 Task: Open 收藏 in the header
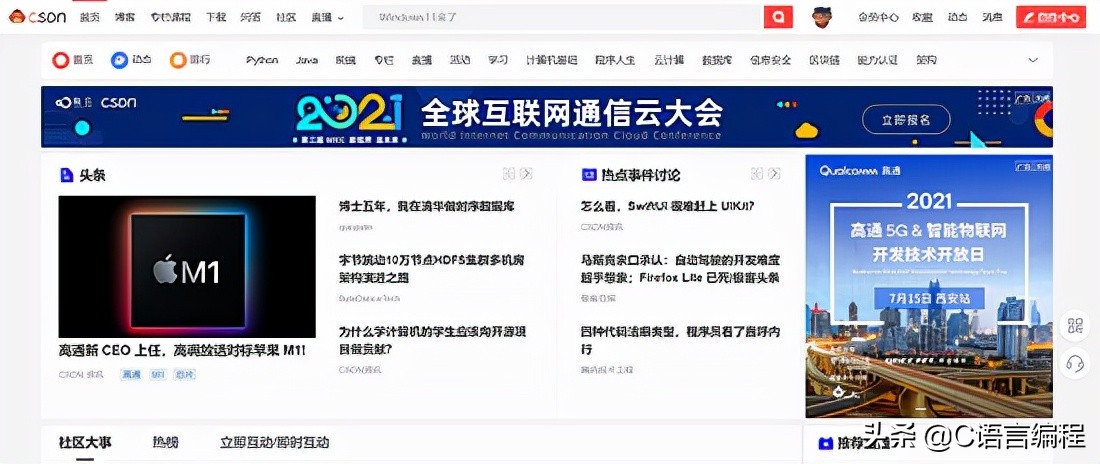923,18
